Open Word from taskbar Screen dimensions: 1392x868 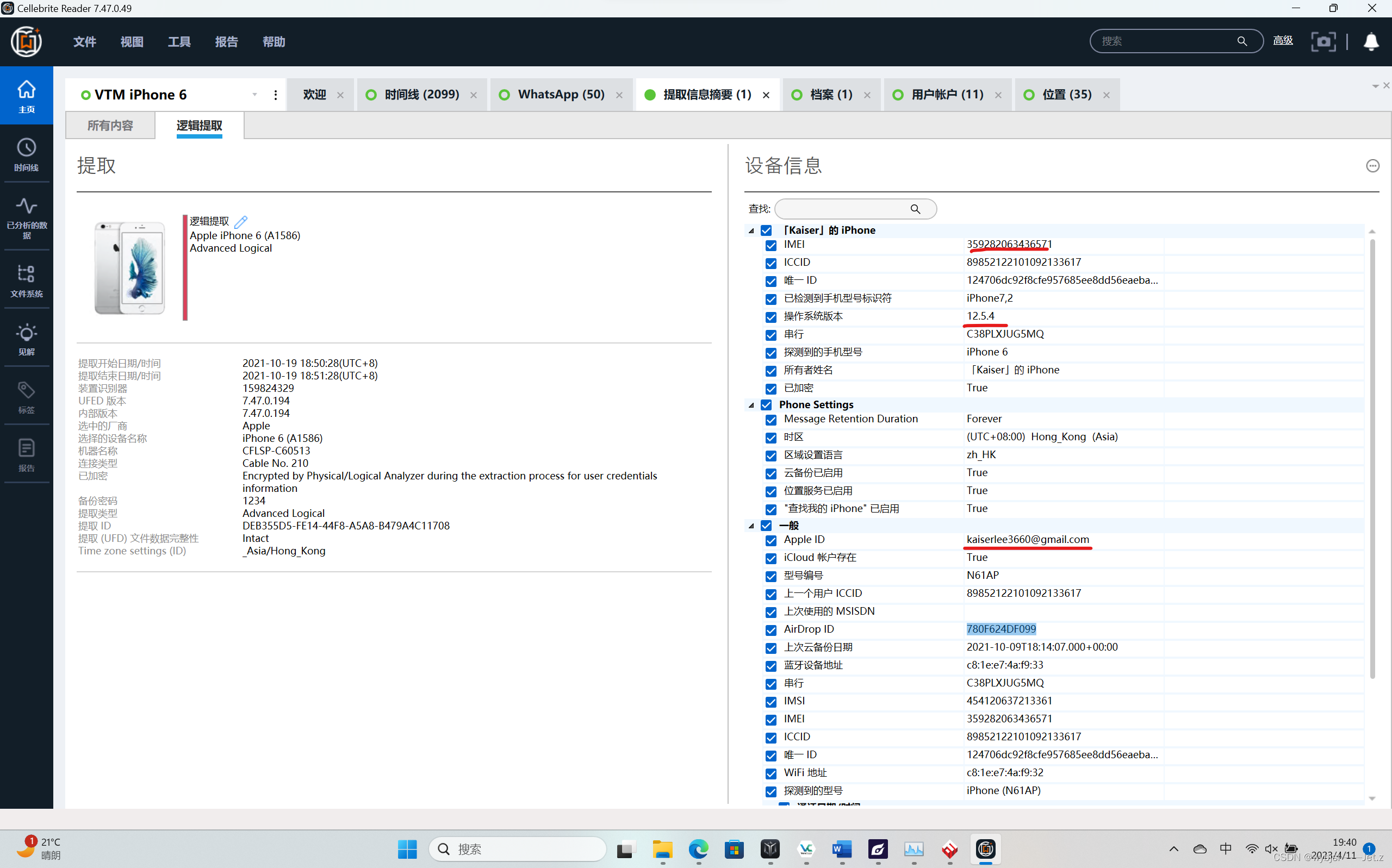[x=842, y=849]
